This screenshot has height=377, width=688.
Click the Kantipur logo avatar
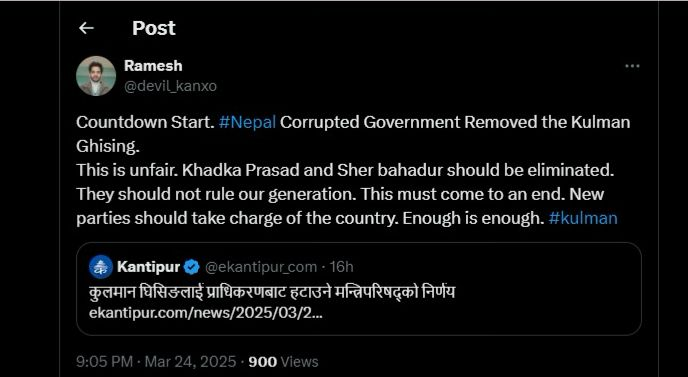[x=100, y=267]
